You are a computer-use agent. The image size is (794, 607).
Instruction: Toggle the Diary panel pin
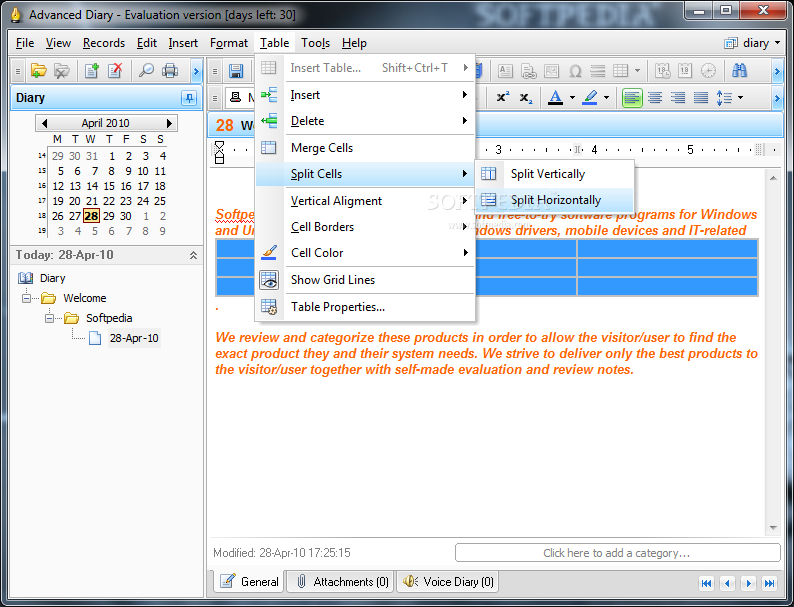189,98
